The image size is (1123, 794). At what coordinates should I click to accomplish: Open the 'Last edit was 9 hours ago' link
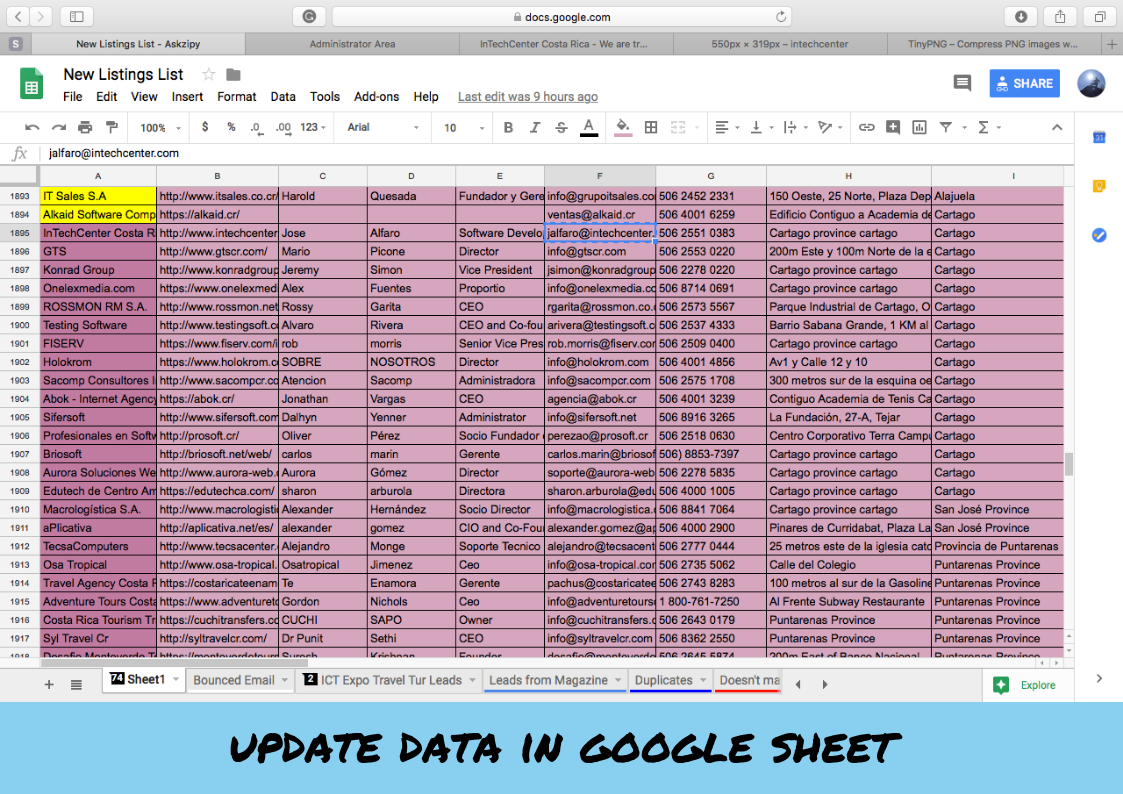(527, 97)
